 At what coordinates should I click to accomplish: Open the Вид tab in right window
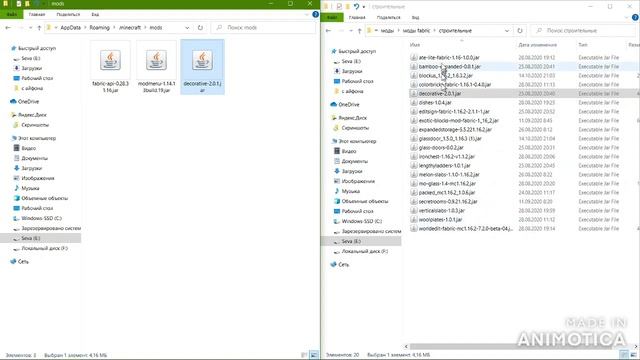click(x=415, y=18)
